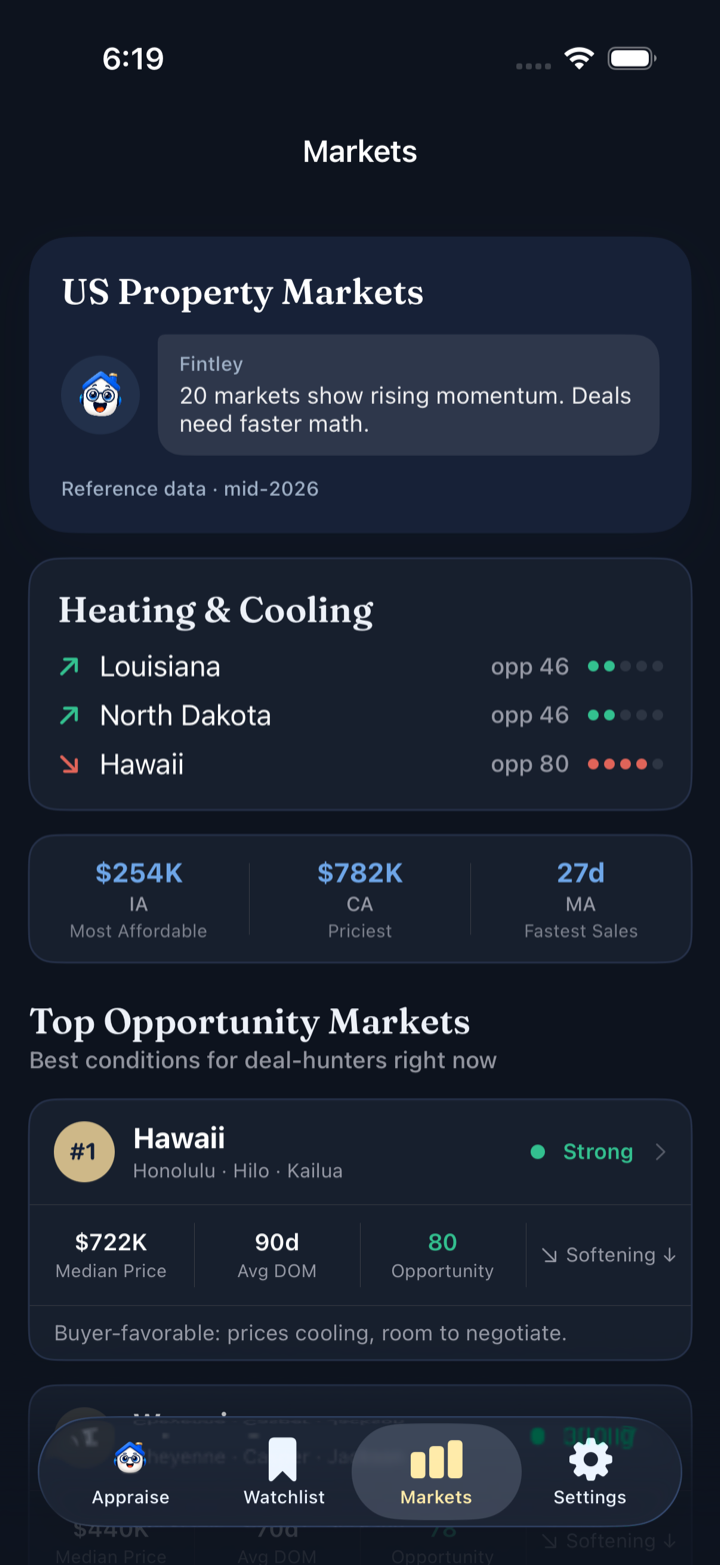Tap the green arrow beside North Dakota

(69, 715)
